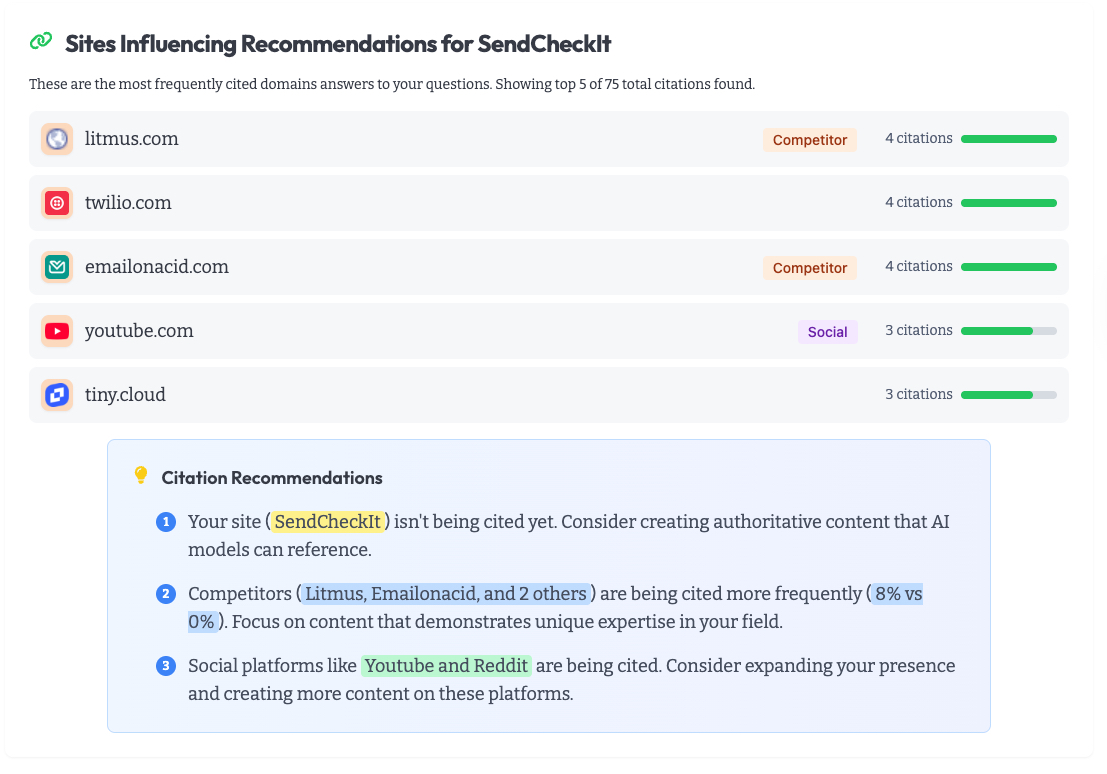Click the number 1 recommendation bullet
Viewport: 1107px width, 774px height.
(166, 522)
